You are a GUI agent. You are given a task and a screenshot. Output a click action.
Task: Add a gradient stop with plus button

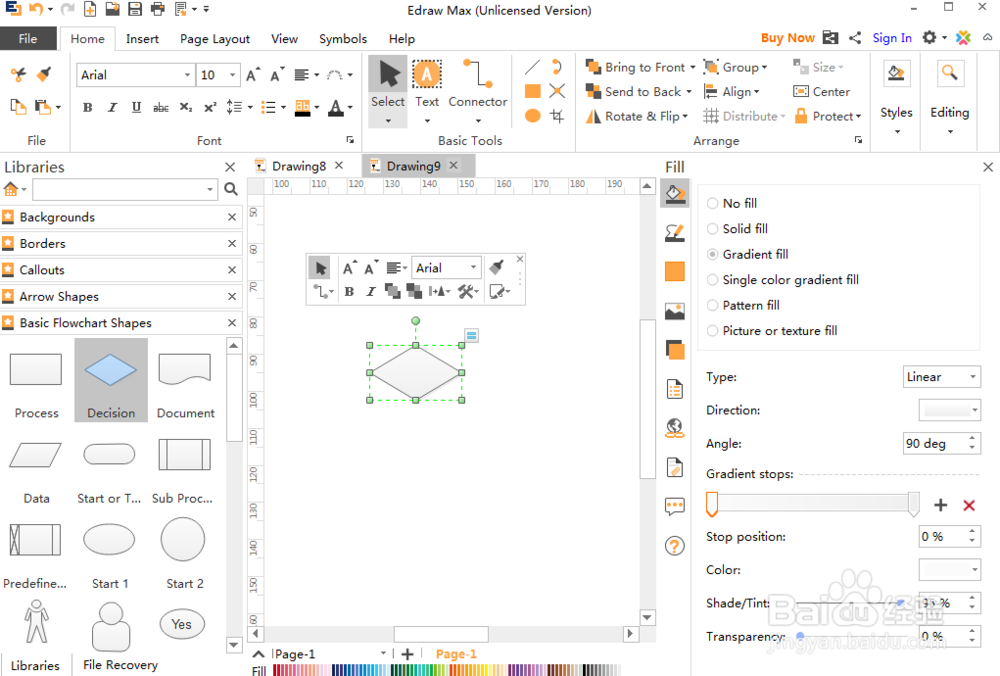pos(941,505)
